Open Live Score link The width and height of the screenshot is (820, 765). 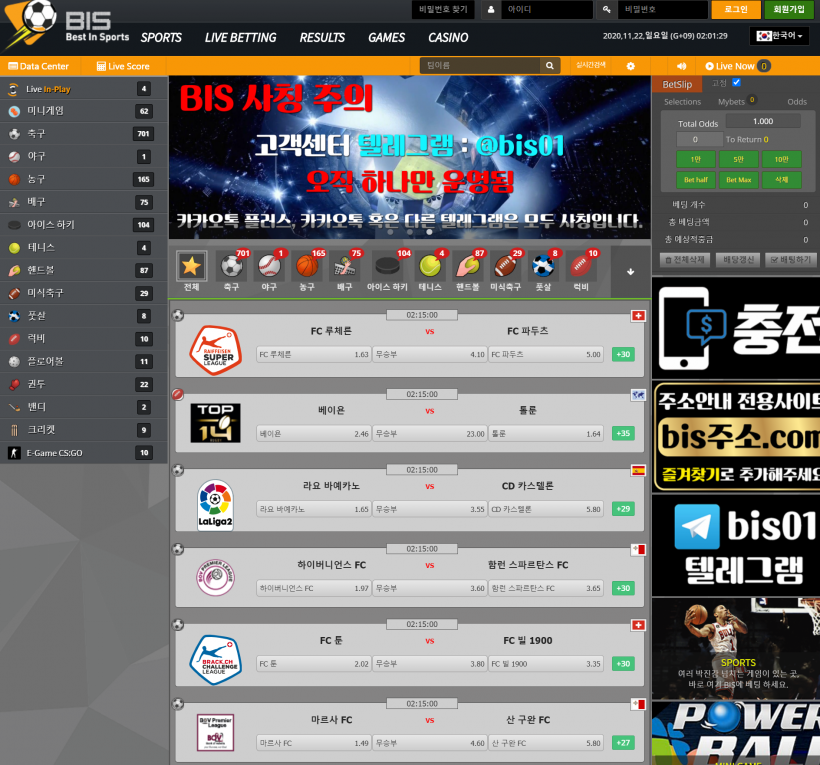[x=123, y=66]
